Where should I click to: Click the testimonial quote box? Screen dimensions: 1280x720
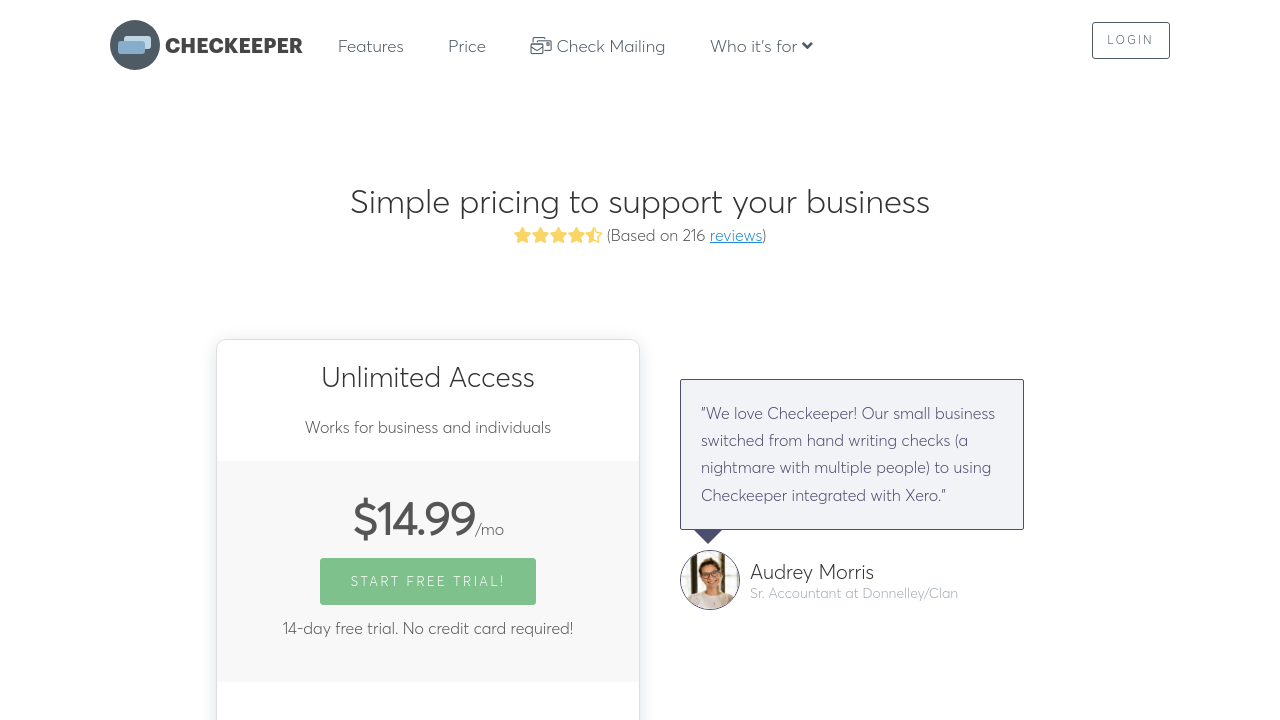(x=852, y=454)
